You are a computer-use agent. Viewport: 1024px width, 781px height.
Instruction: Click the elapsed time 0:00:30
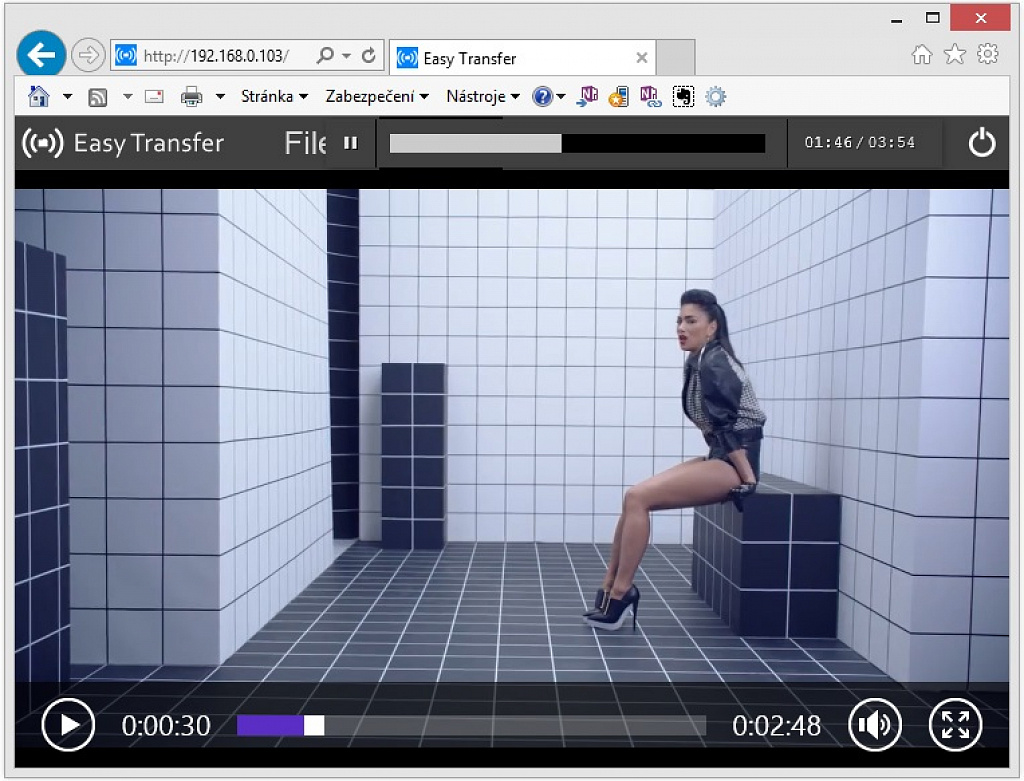pyautogui.click(x=166, y=726)
